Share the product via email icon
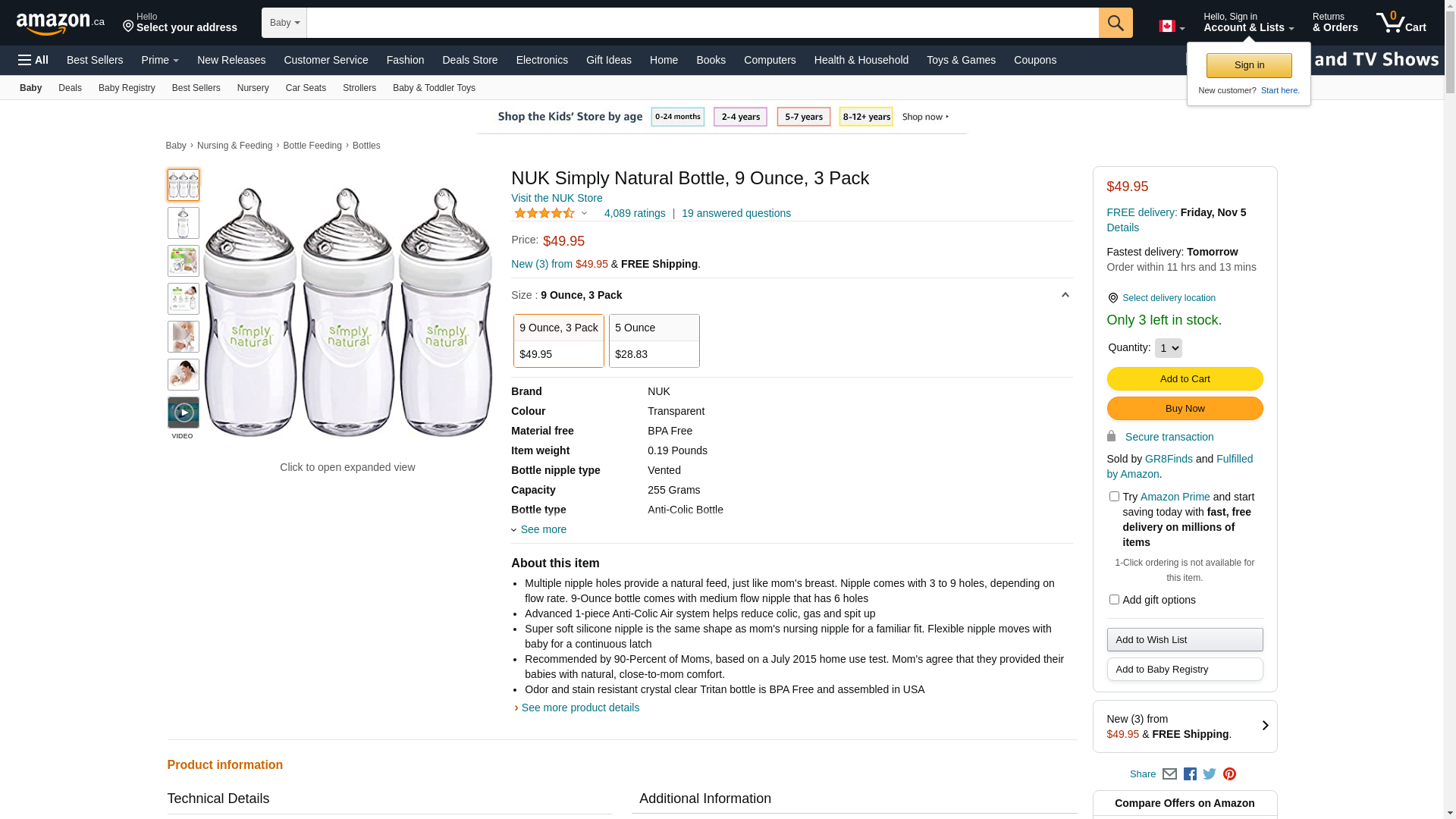Viewport: 1456px width, 819px height. click(1169, 774)
